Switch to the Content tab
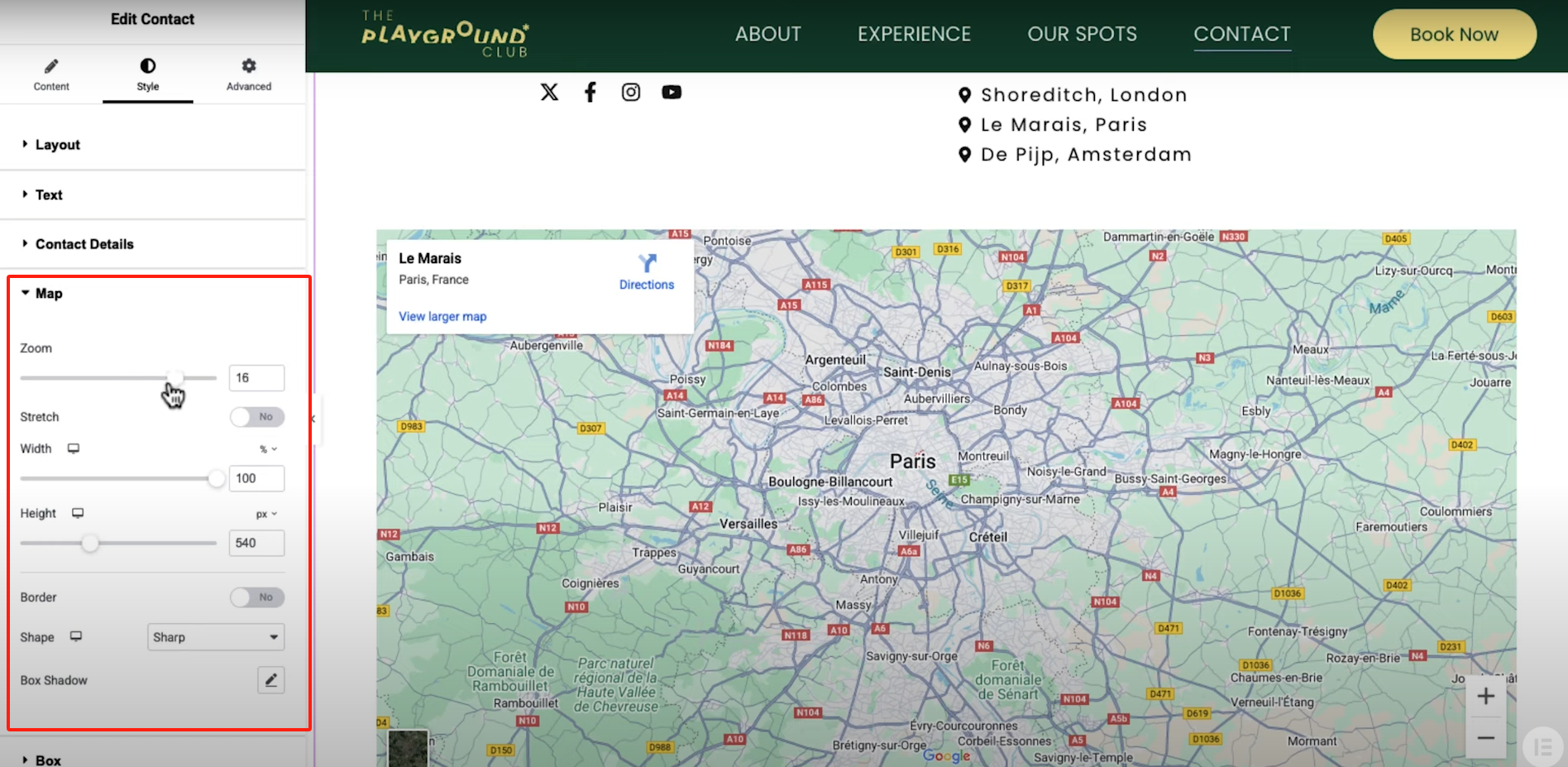 coord(51,74)
